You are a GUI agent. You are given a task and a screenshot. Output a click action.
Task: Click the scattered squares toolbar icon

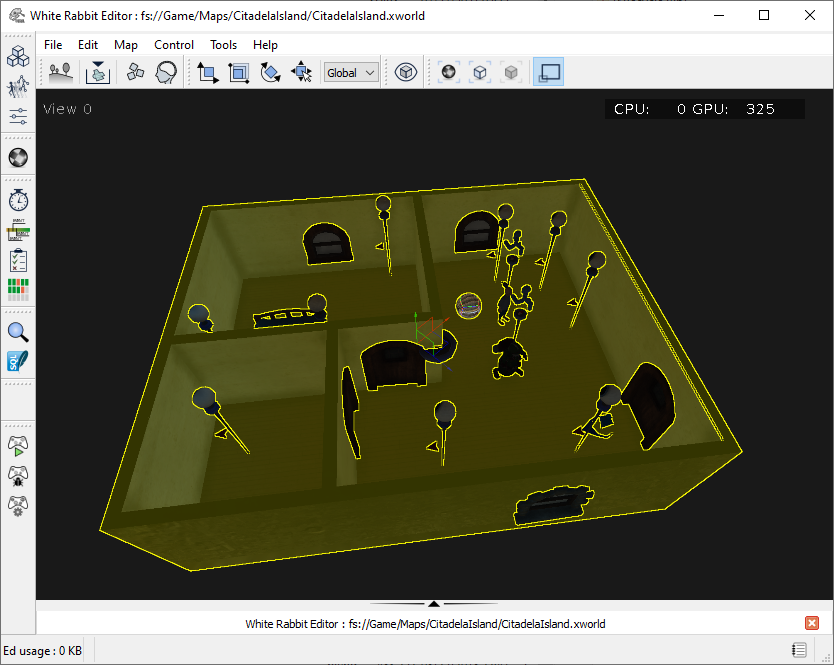click(135, 72)
